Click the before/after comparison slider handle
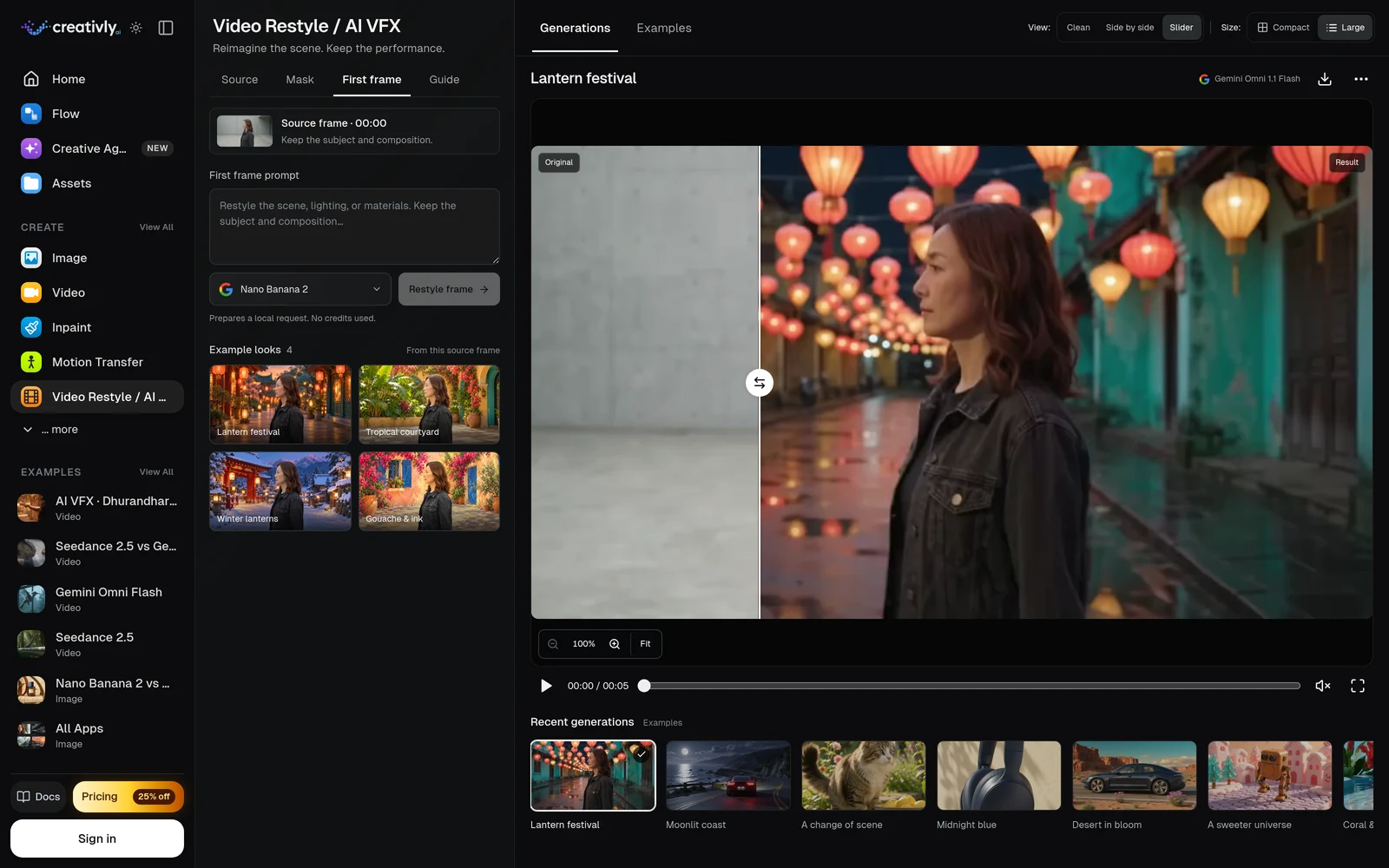Viewport: 1389px width, 868px height. coord(760,383)
